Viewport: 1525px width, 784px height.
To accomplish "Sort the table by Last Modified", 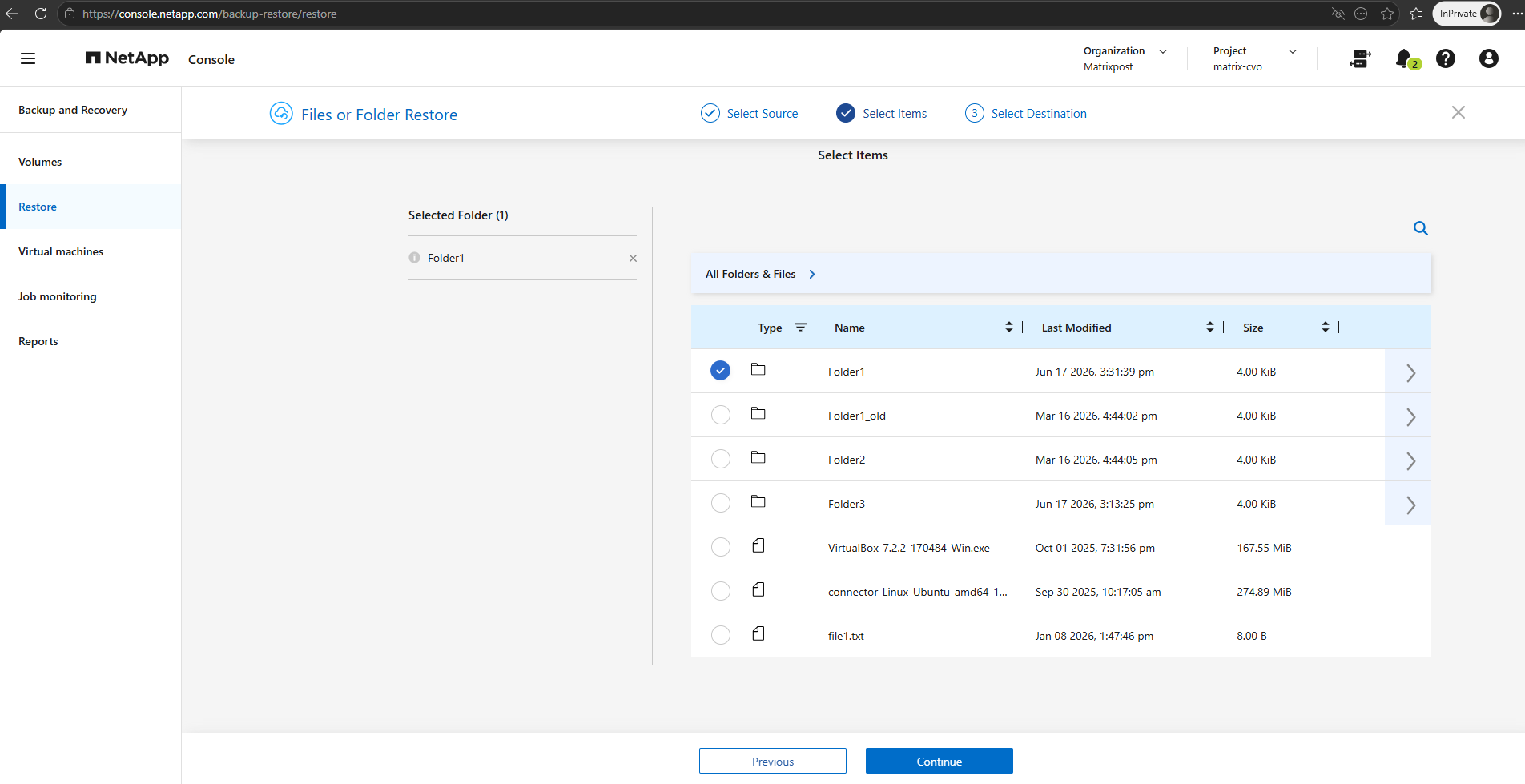I will [1210, 327].
